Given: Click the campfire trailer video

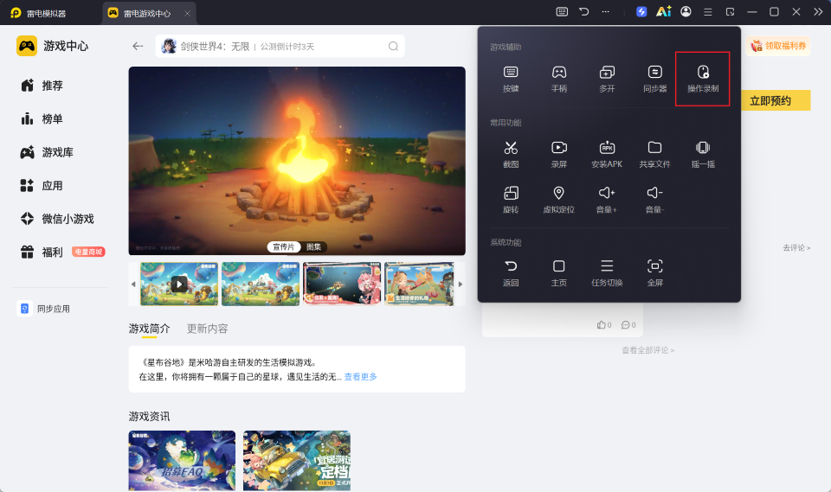Looking at the screenshot, I should coord(297,161).
